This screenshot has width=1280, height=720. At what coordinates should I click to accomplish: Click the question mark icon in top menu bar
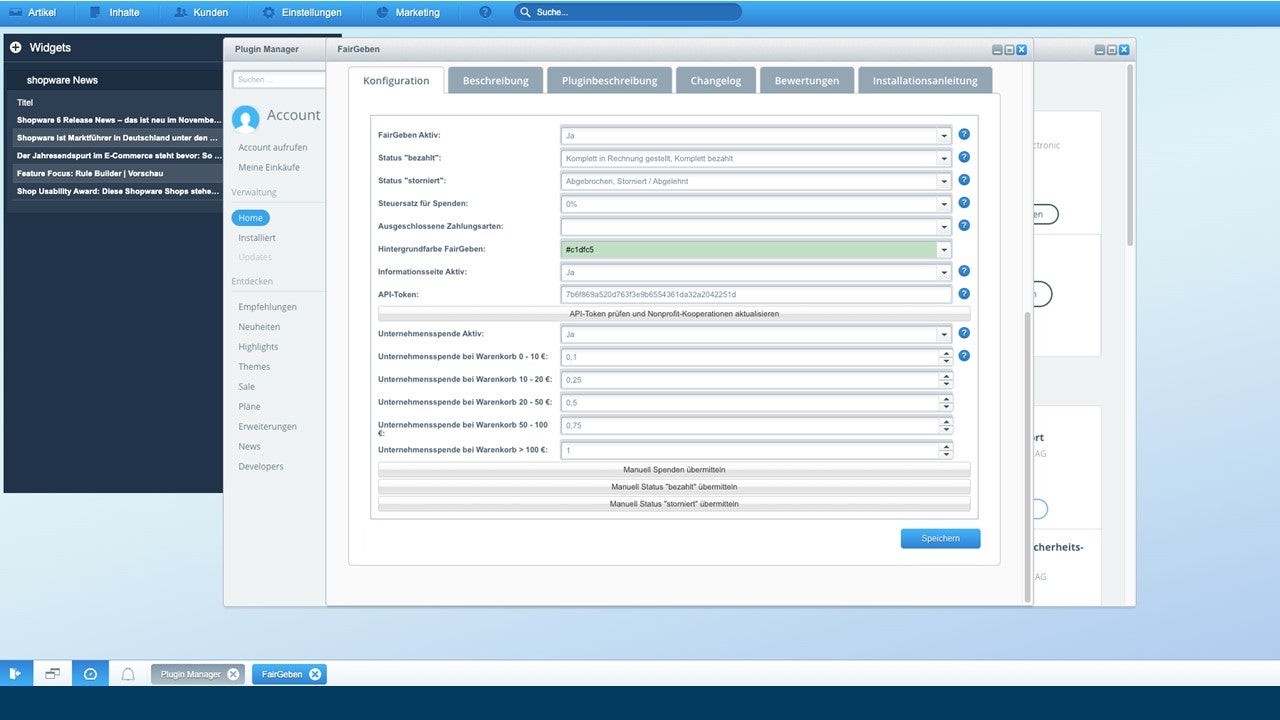pyautogui.click(x=485, y=12)
